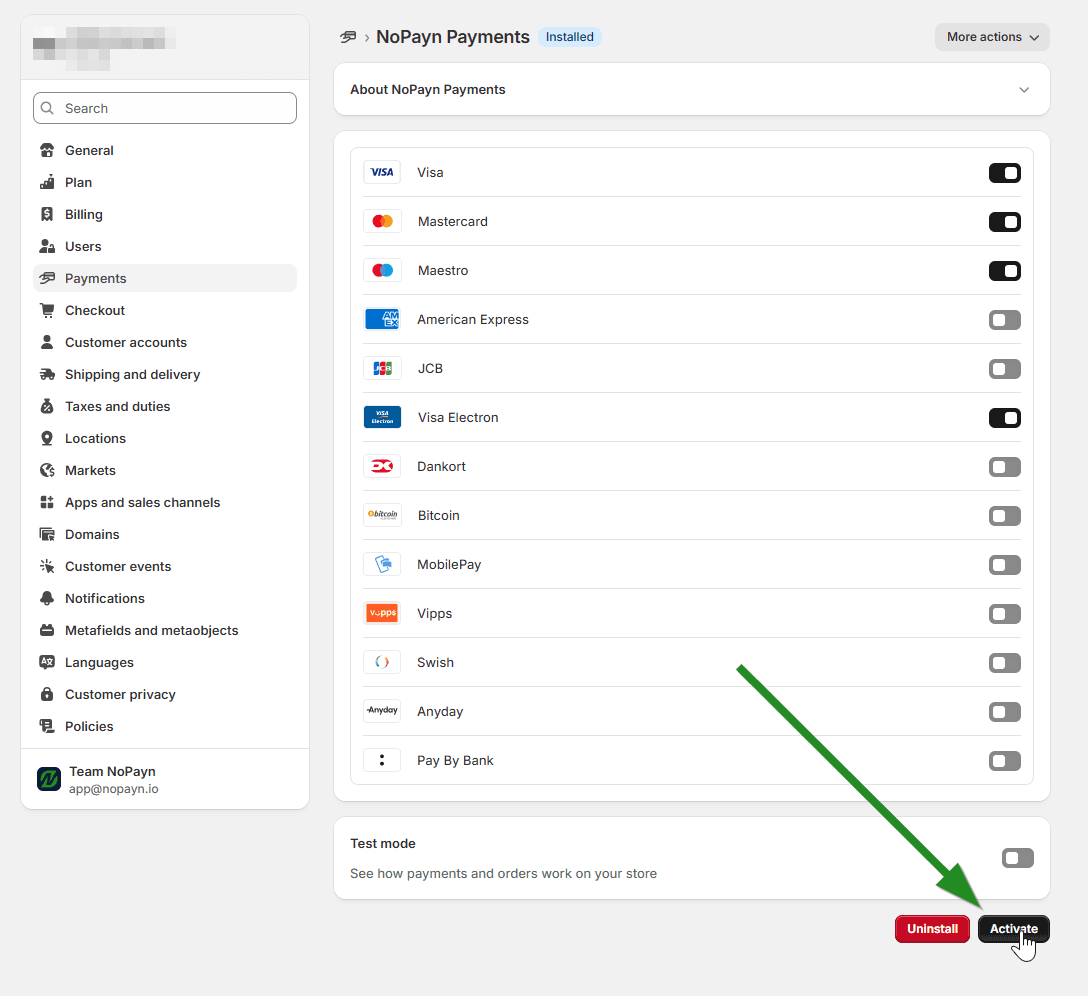Image resolution: width=1088 pixels, height=996 pixels.
Task: Enable the American Express toggle
Action: tap(1004, 319)
